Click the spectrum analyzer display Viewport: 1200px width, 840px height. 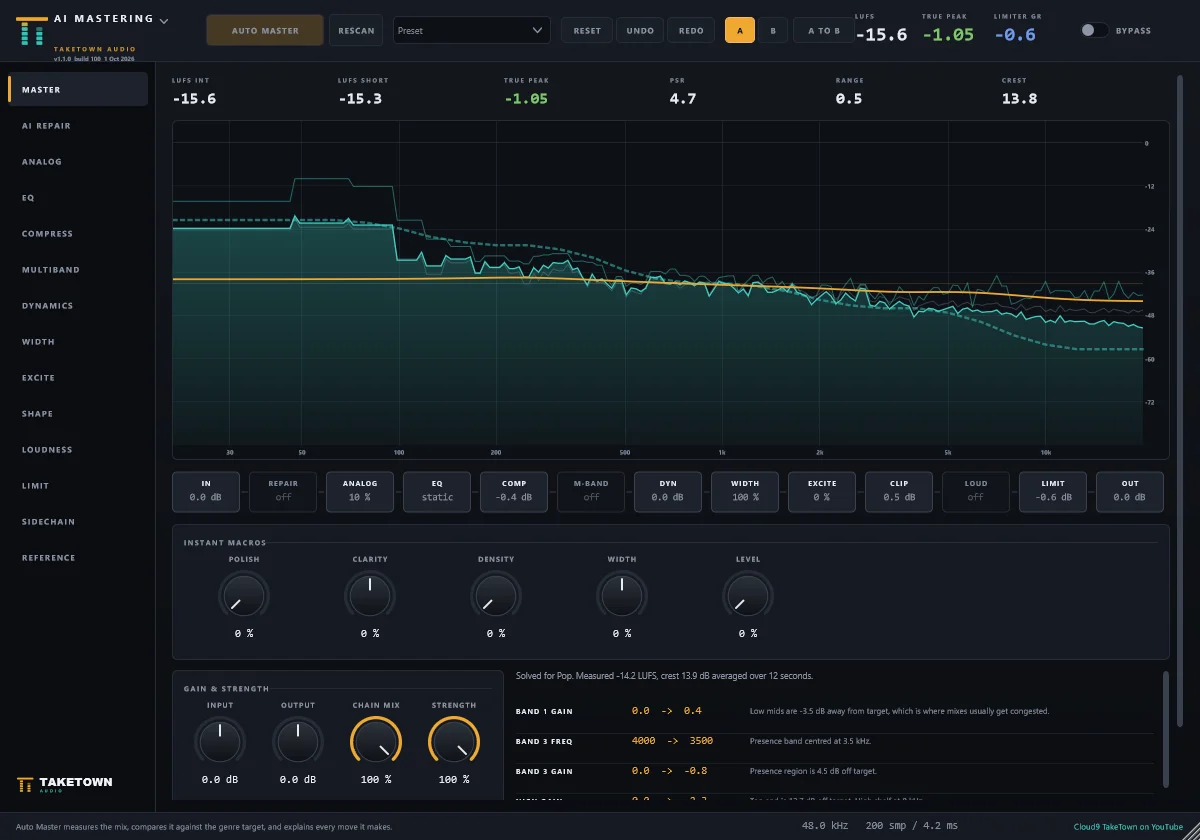(x=671, y=289)
